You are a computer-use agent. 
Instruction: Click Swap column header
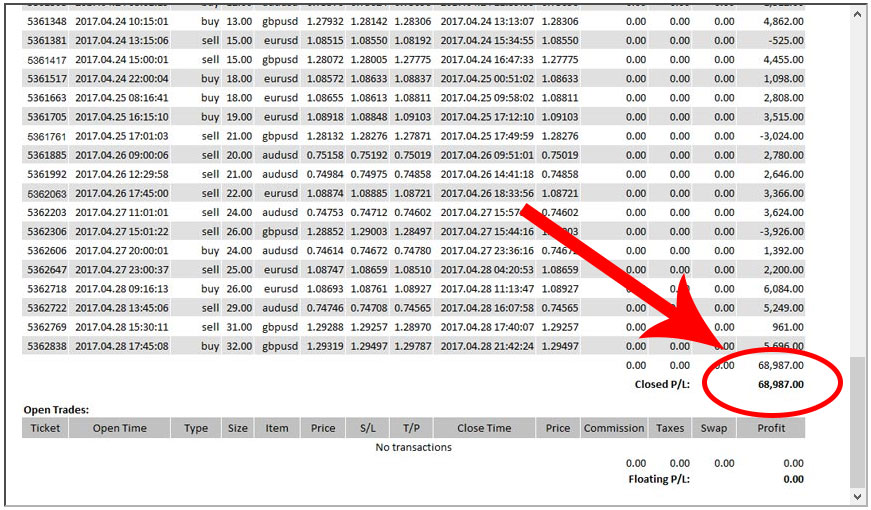(x=714, y=428)
